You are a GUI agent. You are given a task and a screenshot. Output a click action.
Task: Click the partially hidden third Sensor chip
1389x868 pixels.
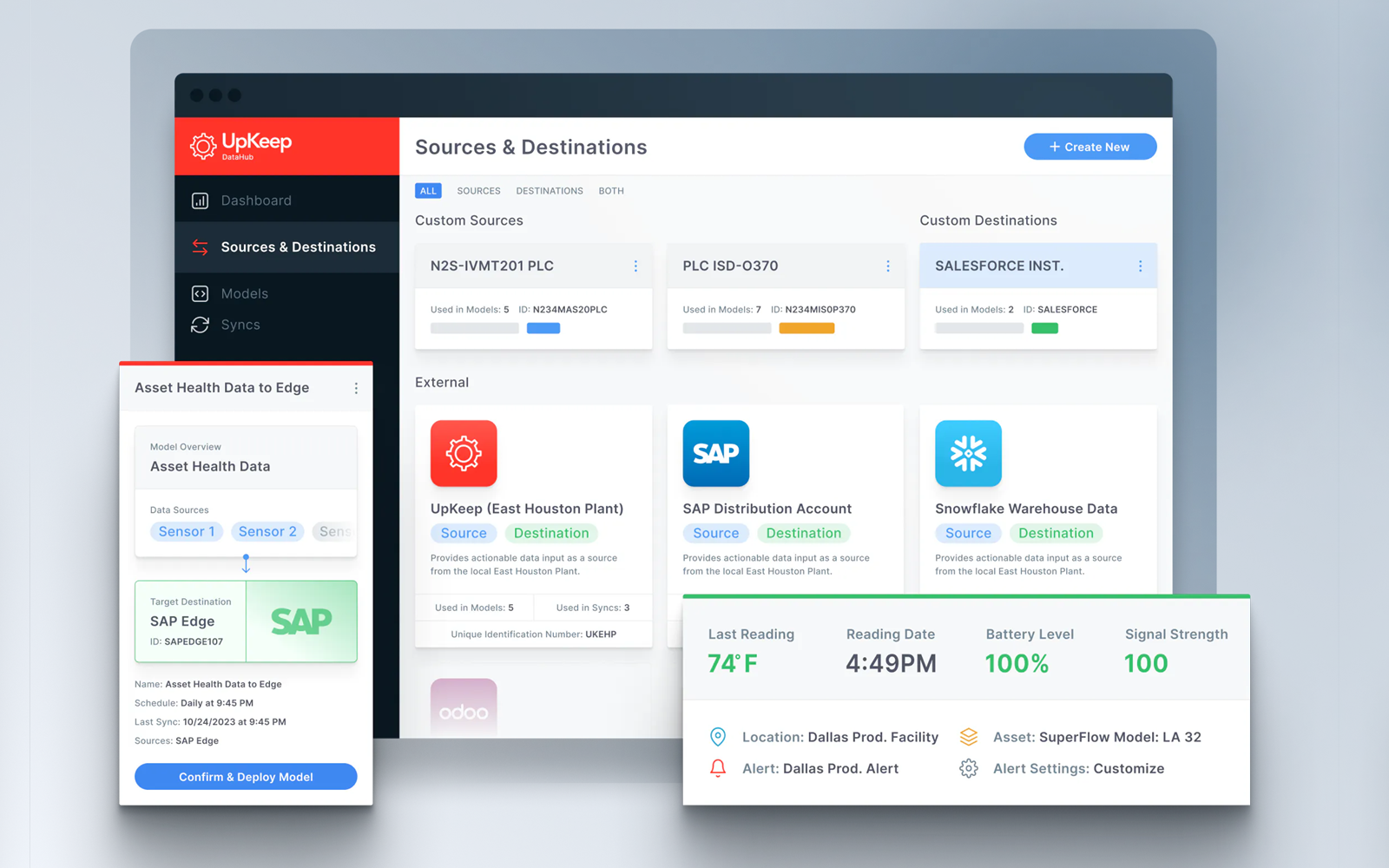coord(334,531)
